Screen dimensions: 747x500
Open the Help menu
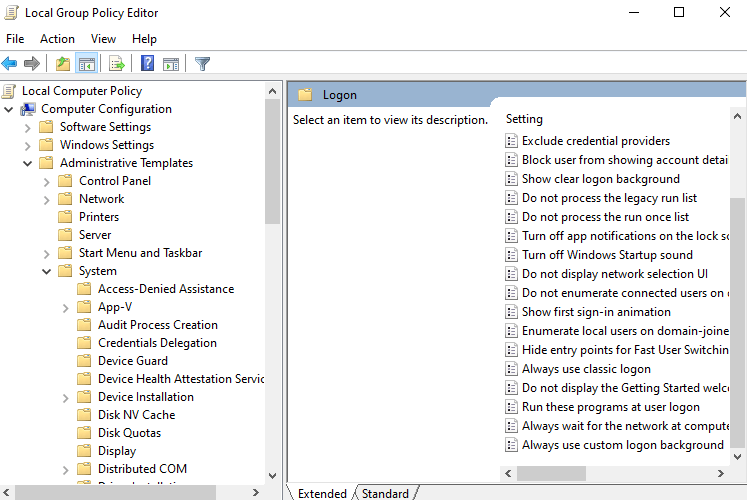(144, 39)
